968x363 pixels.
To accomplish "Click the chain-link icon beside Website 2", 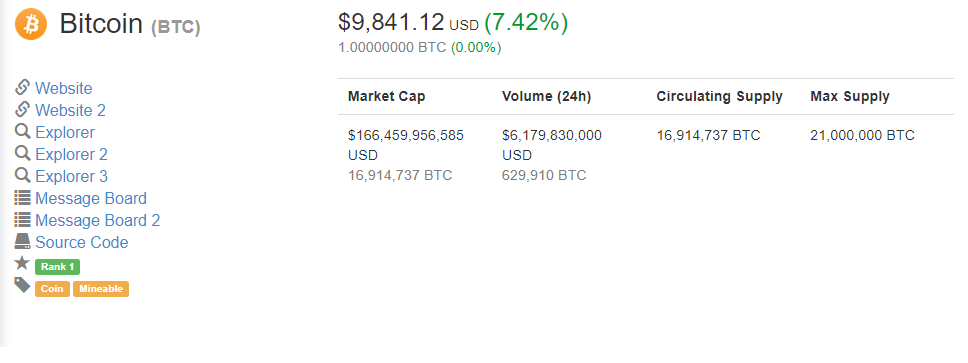I will click(x=23, y=110).
